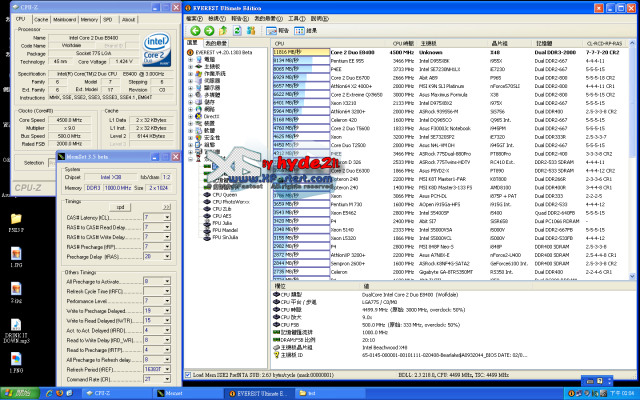
Task: Select the 1.JPG file on the desktop
Action: [x=16, y=257]
